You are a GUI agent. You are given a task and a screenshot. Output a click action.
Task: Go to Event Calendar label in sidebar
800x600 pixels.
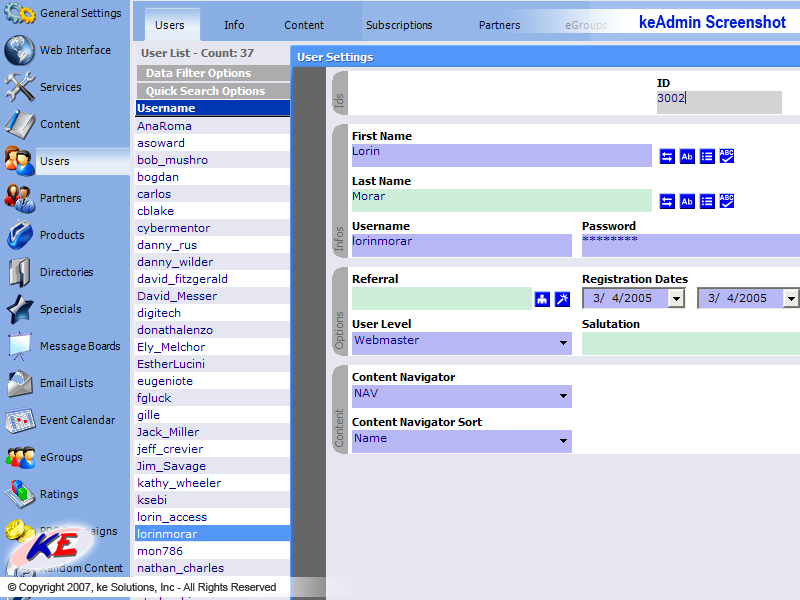coord(78,420)
